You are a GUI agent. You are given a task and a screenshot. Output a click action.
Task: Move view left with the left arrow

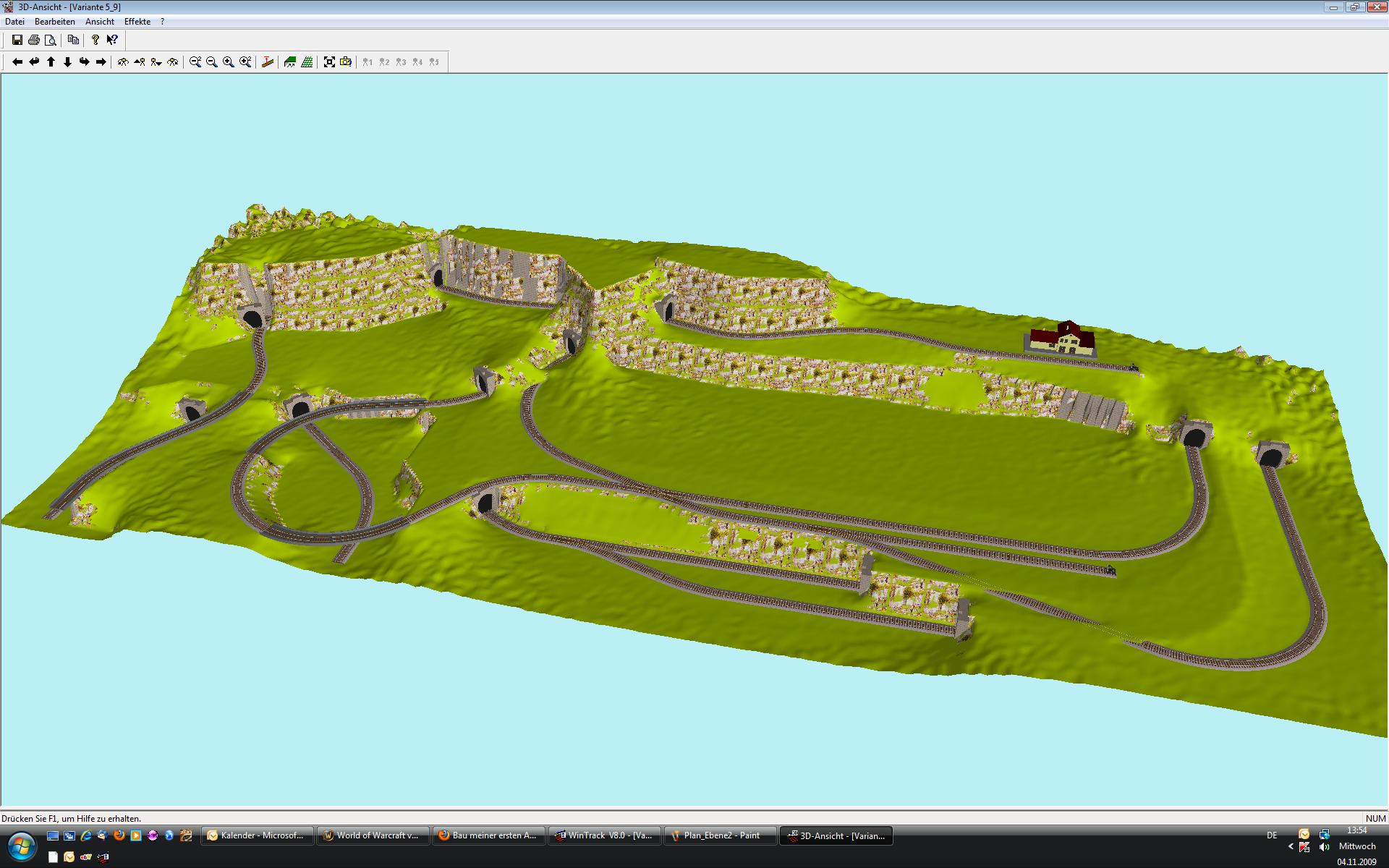(17, 62)
